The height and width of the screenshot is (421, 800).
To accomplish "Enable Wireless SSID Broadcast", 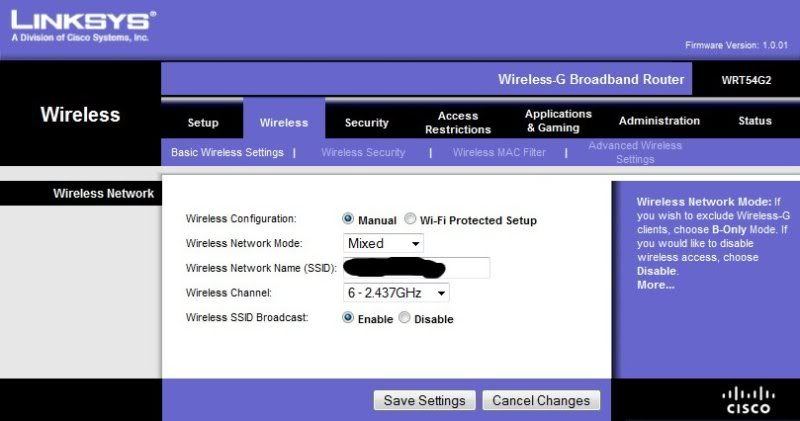I will (348, 317).
